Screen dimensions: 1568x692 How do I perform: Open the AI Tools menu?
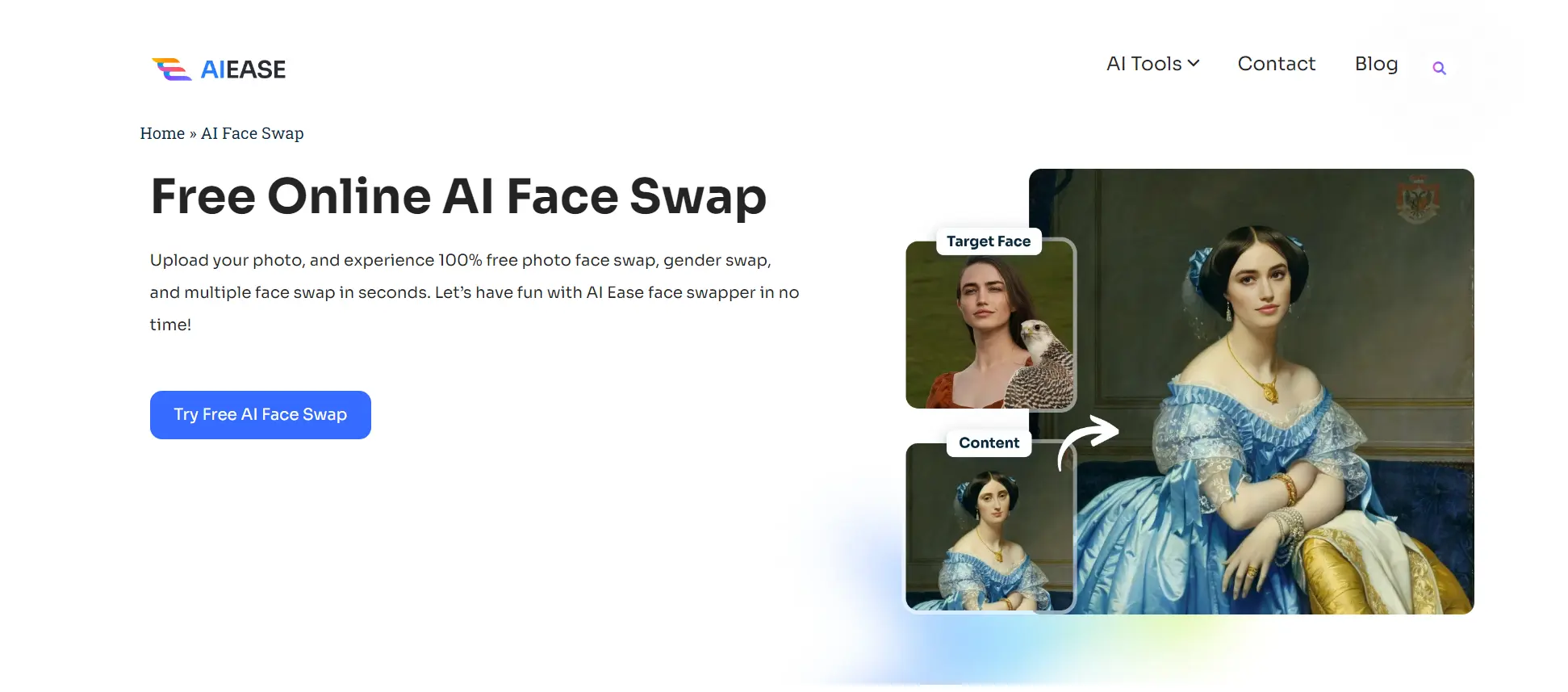point(1152,64)
